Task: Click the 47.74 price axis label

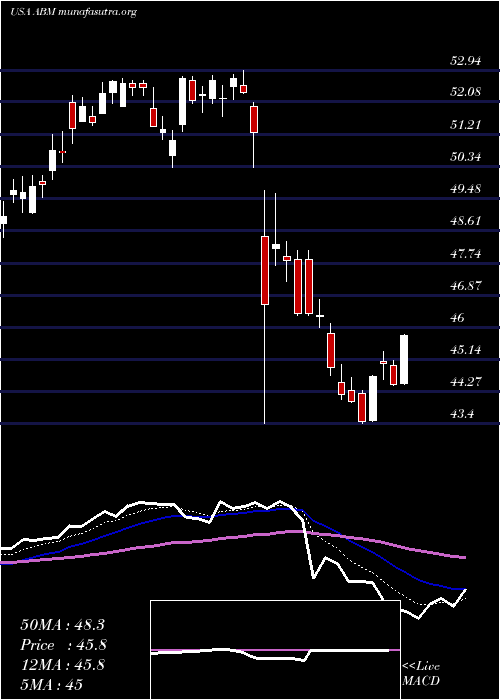Action: 466,254
